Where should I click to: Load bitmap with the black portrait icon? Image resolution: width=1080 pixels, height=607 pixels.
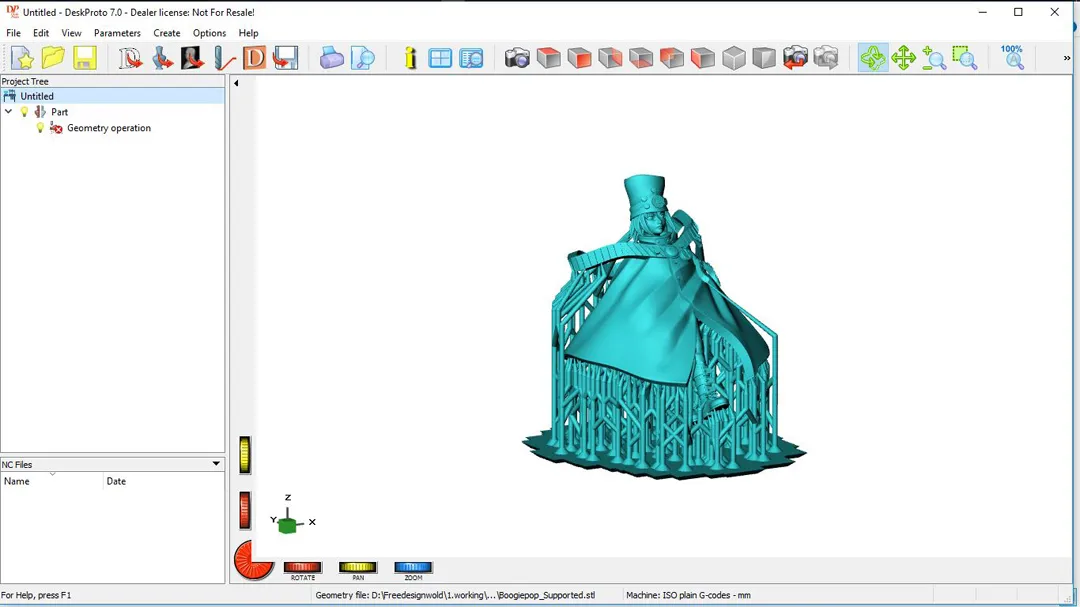pyautogui.click(x=192, y=58)
